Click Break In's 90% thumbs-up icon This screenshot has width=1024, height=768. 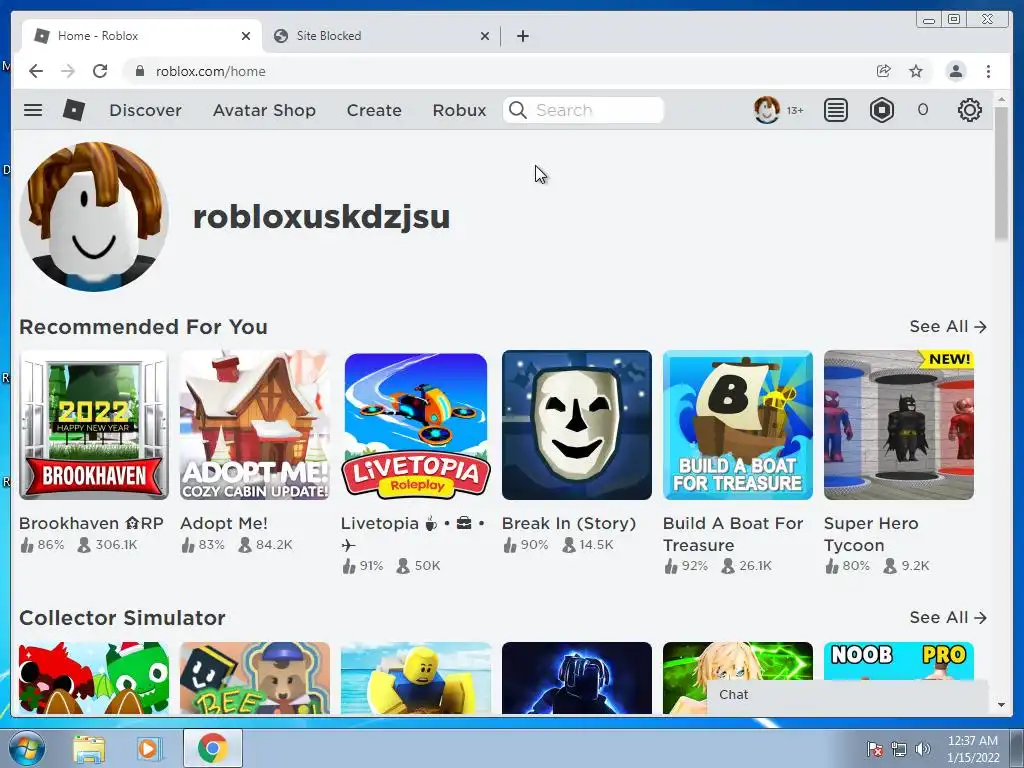510,545
